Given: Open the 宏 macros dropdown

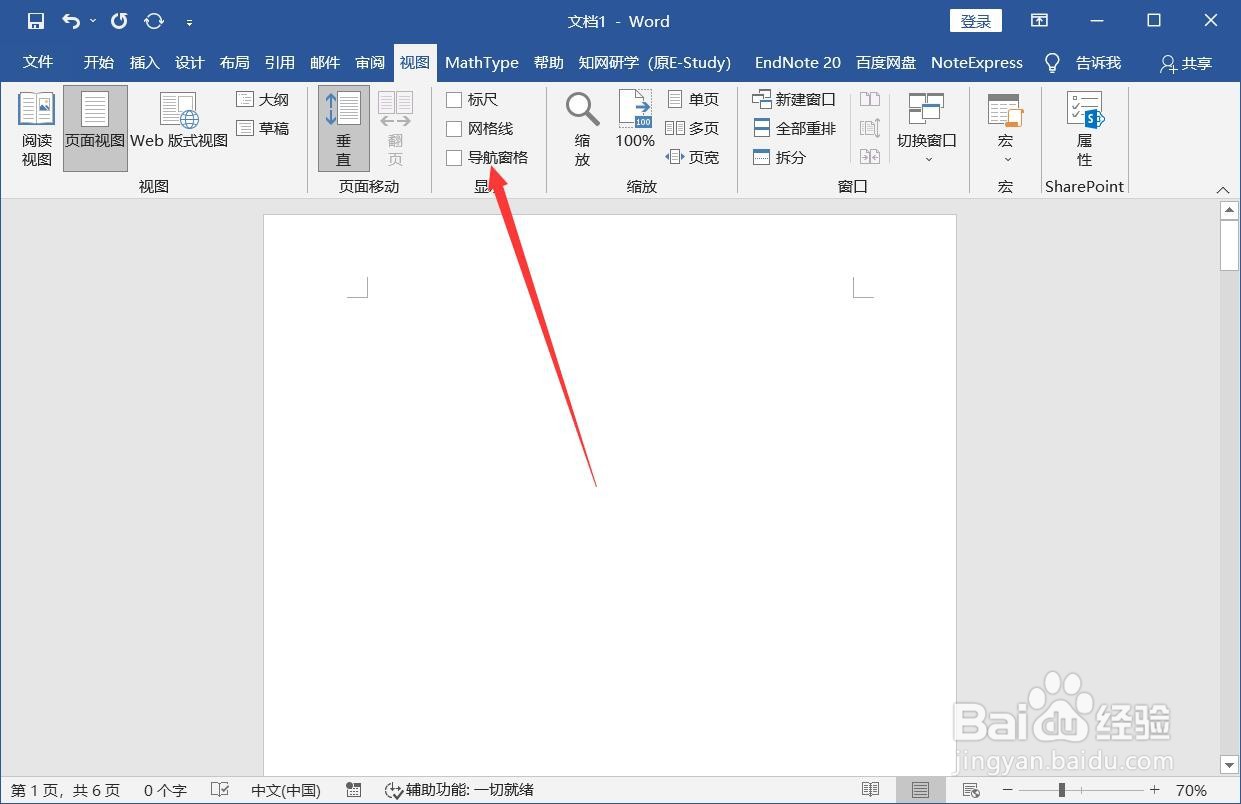Looking at the screenshot, I should 1005,129.
